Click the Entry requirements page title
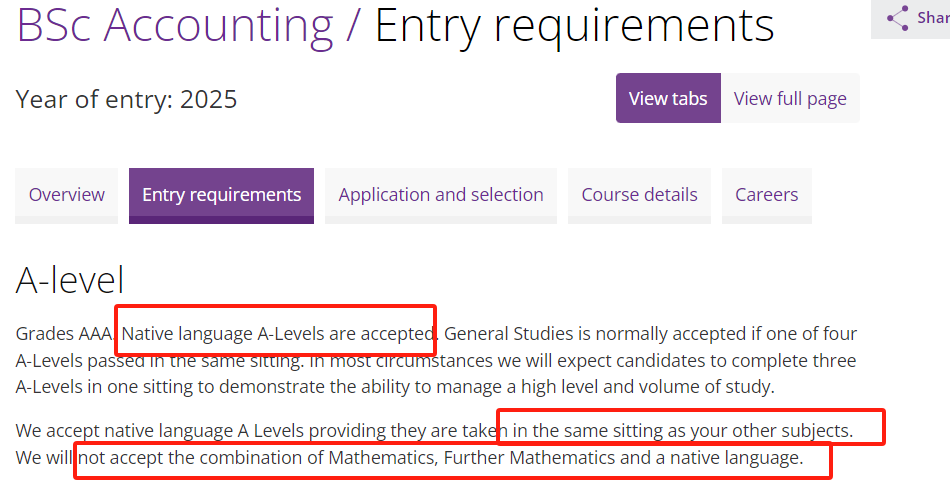Image resolution: width=950 pixels, height=490 pixels. click(574, 25)
